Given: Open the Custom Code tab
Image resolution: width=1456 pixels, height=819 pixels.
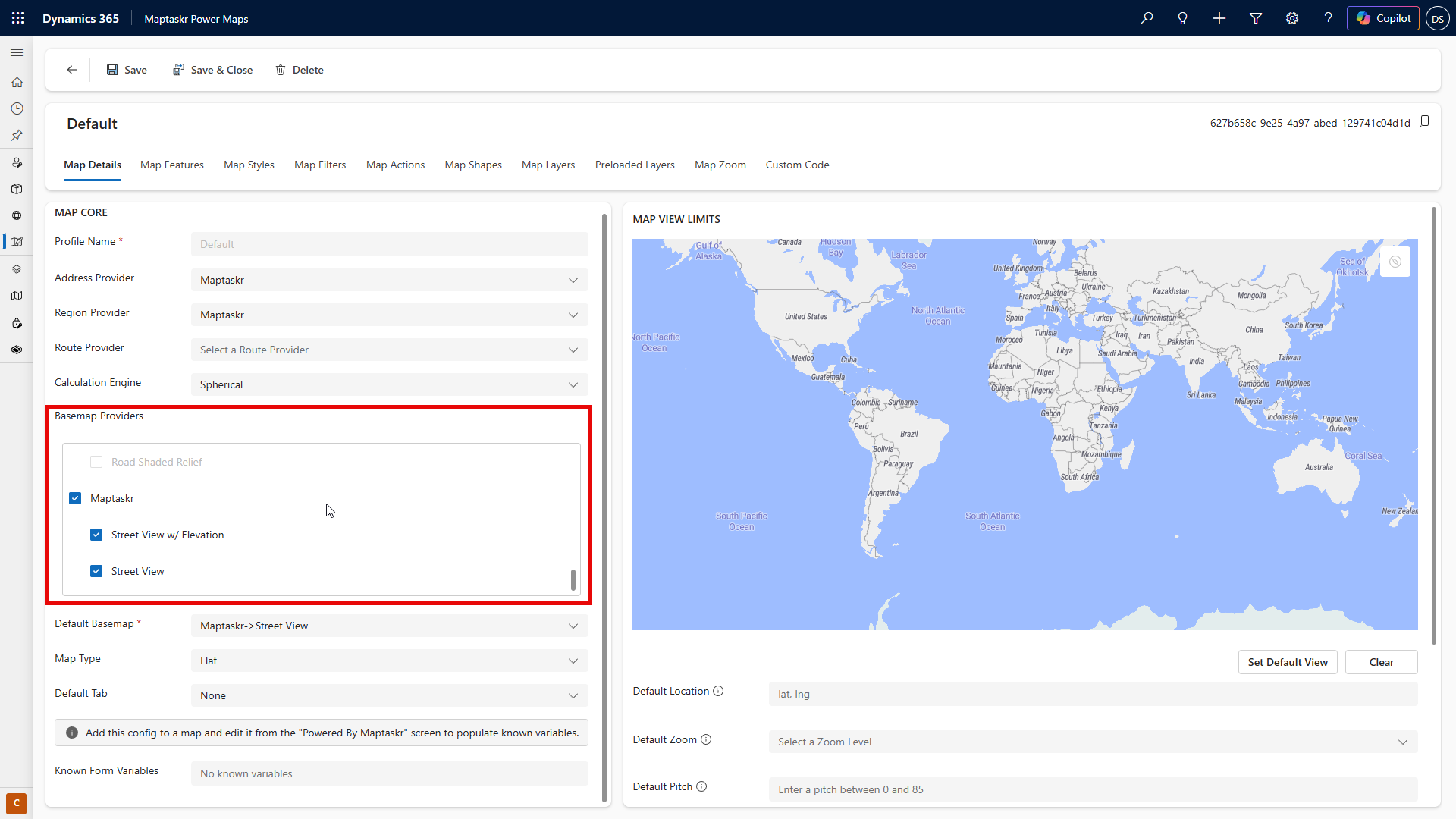Looking at the screenshot, I should point(797,165).
